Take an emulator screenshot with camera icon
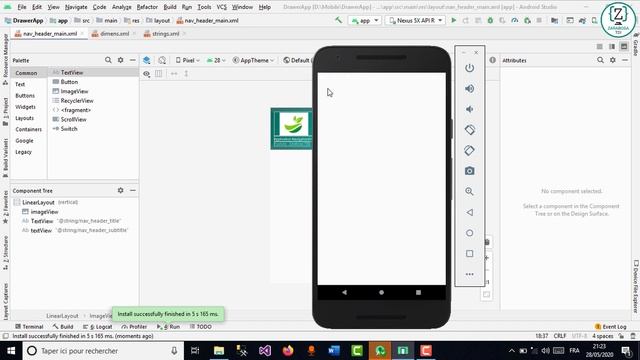 coord(469,171)
